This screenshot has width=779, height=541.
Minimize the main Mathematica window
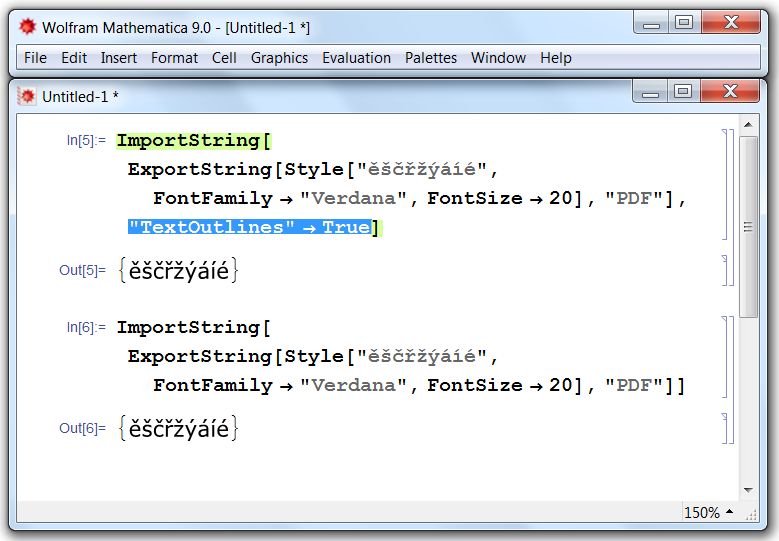tap(651, 23)
